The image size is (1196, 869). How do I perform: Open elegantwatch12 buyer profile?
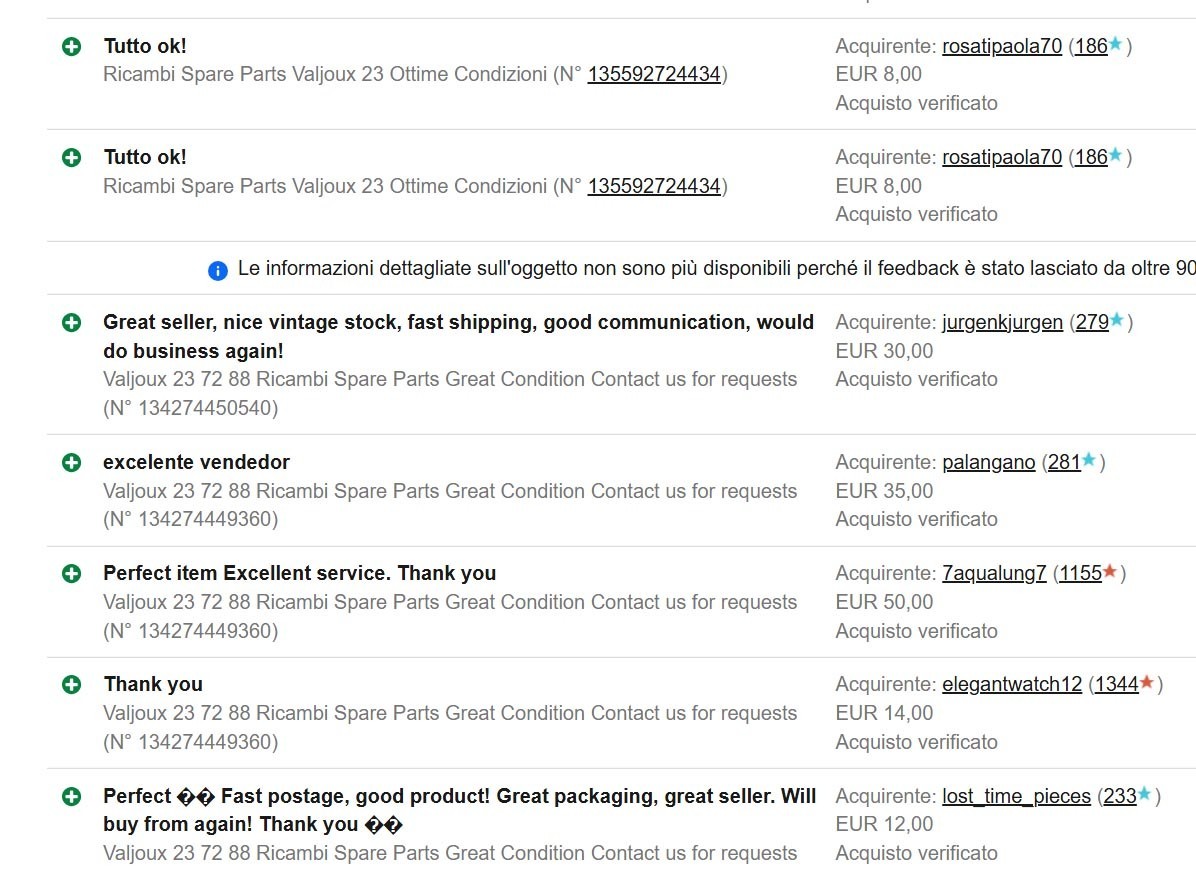click(x=1011, y=684)
